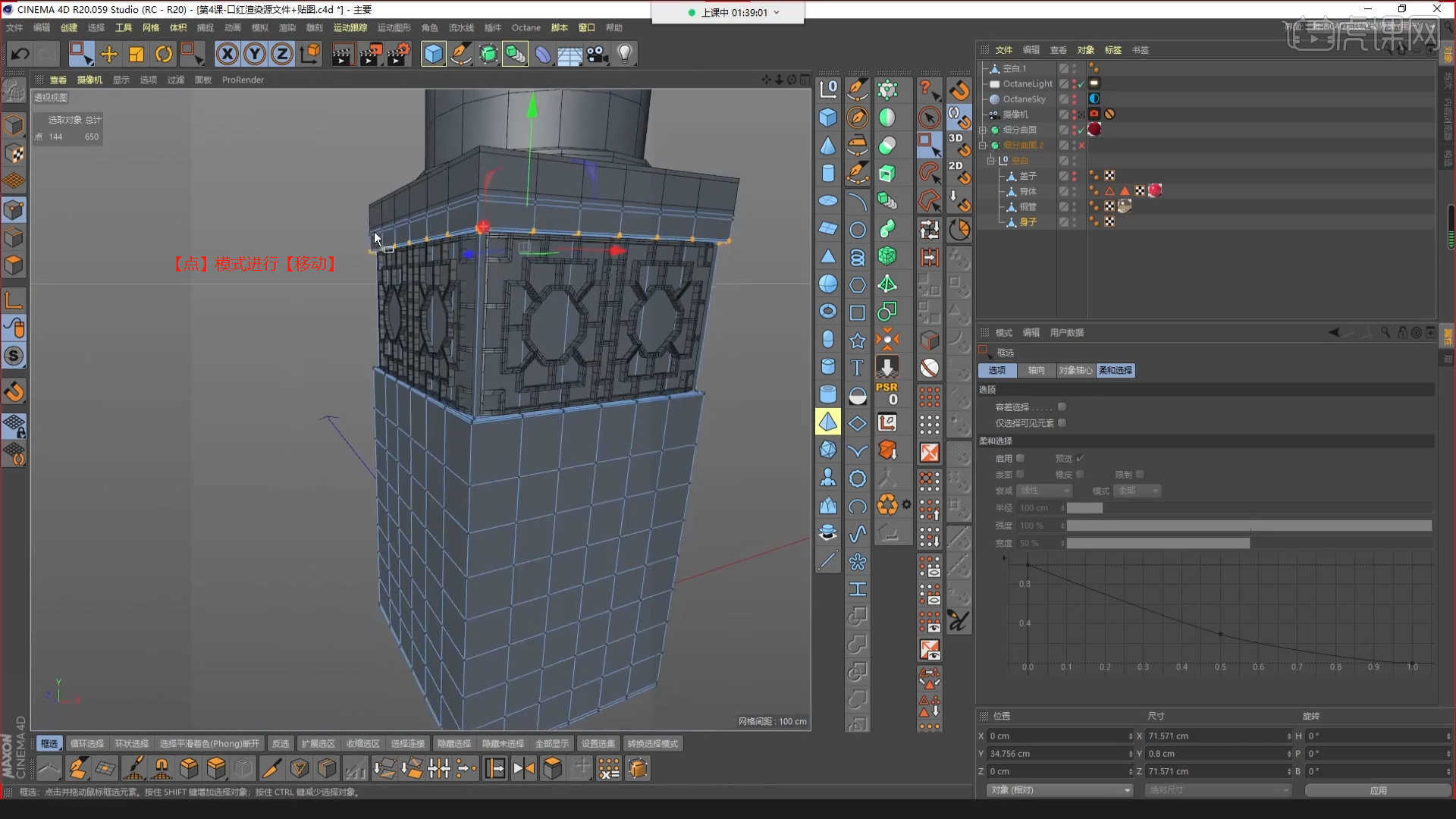Click the star spline icon
Viewport: 1456px width, 819px height.
coord(857,340)
